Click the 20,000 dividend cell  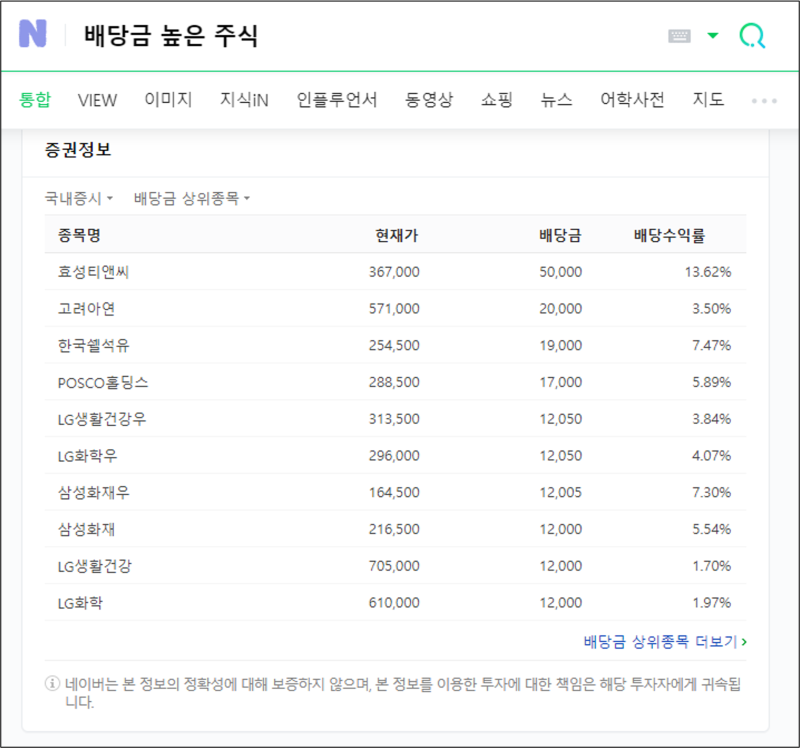[560, 308]
